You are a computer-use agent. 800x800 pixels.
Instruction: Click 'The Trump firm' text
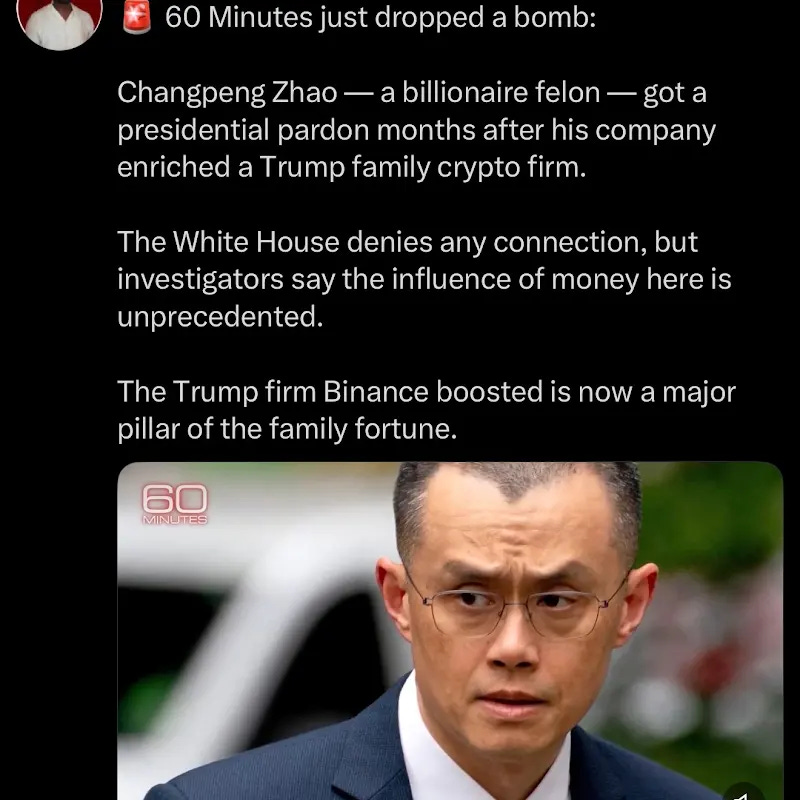(x=217, y=392)
